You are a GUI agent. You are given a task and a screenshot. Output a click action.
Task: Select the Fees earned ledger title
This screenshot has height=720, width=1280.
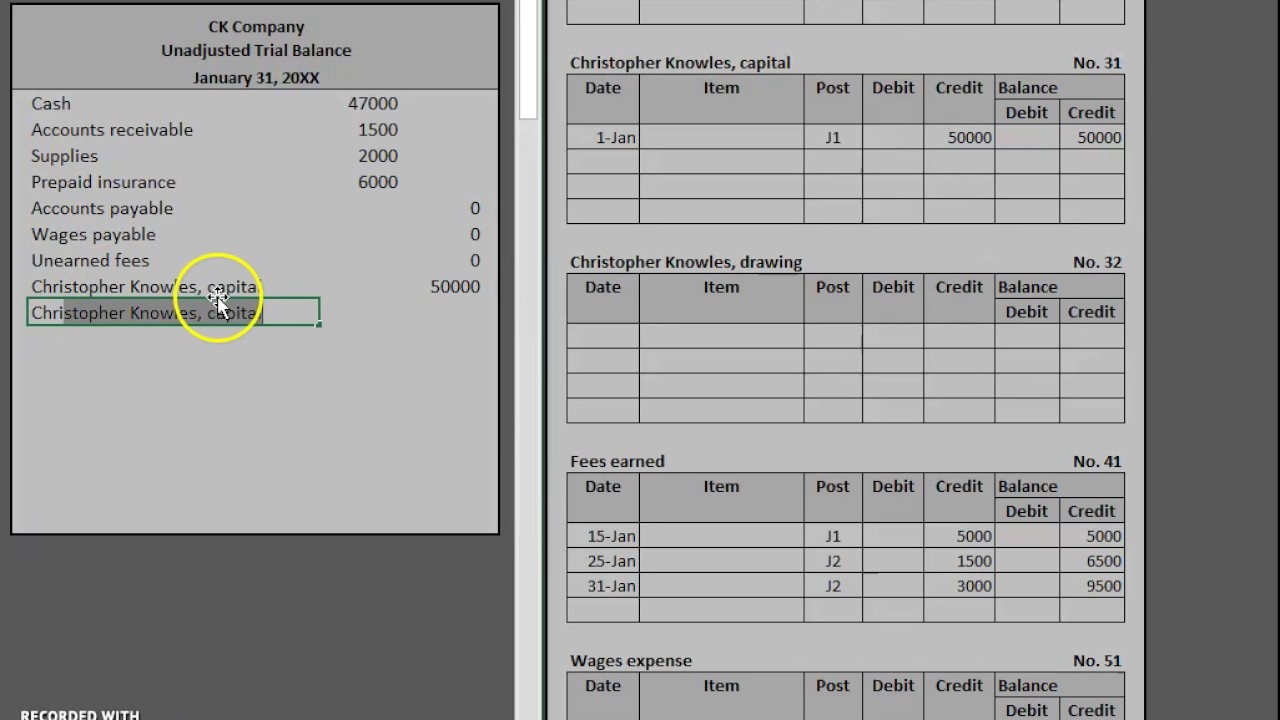617,461
